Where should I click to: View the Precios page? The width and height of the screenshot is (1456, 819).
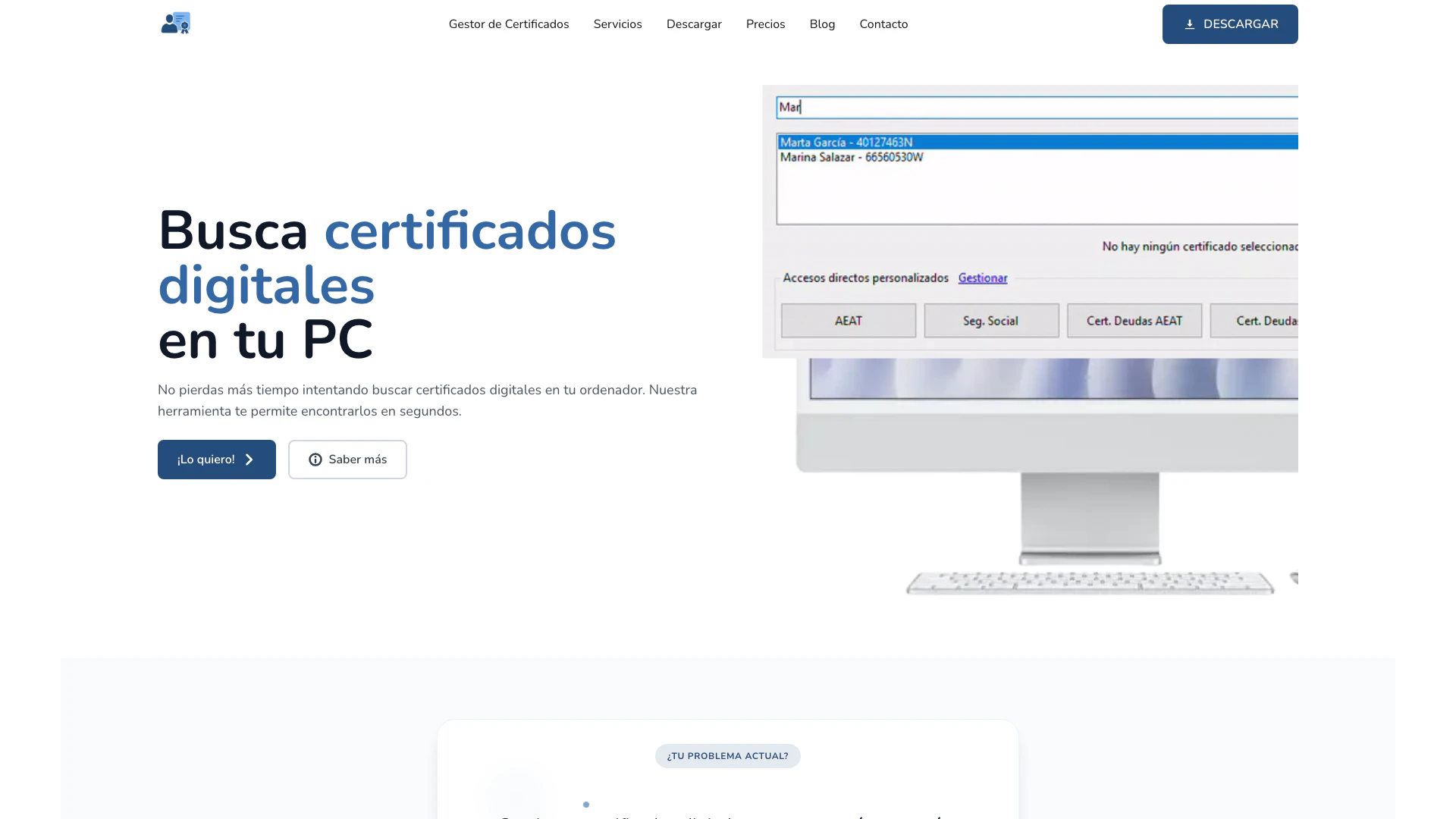coord(765,24)
